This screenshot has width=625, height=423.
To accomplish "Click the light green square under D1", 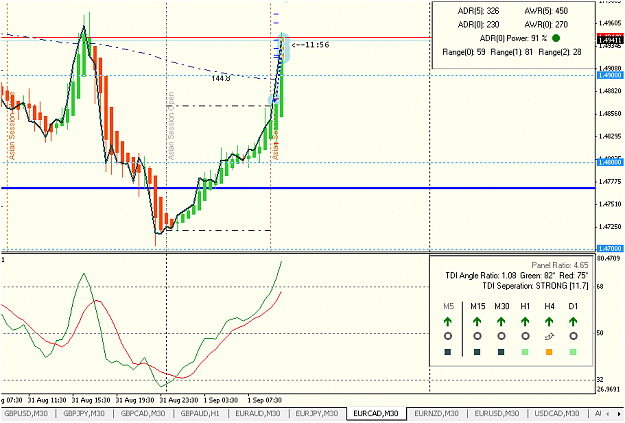I will coord(573,352).
